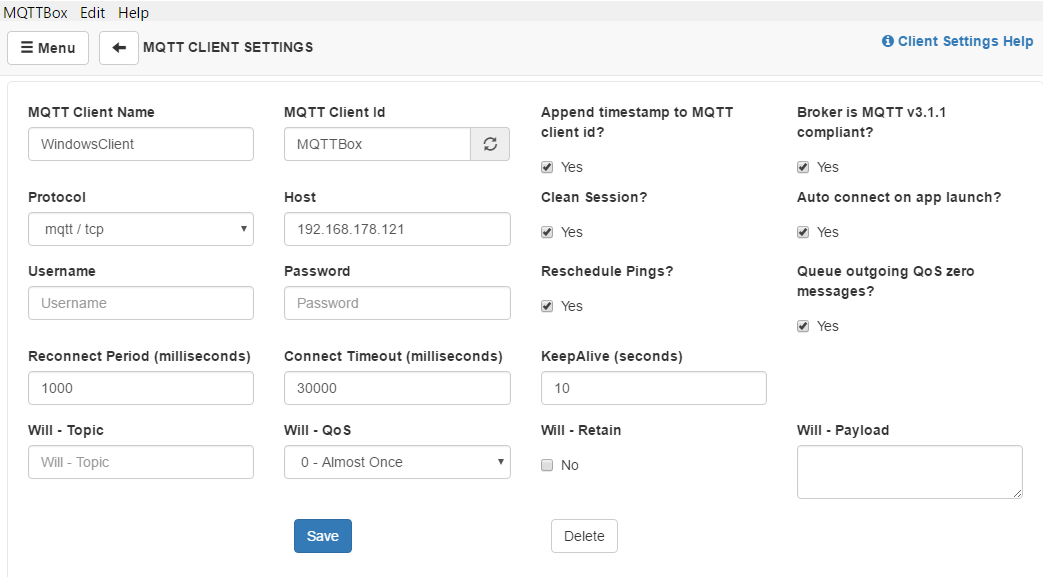Click the Will - Payload label

click(843, 430)
